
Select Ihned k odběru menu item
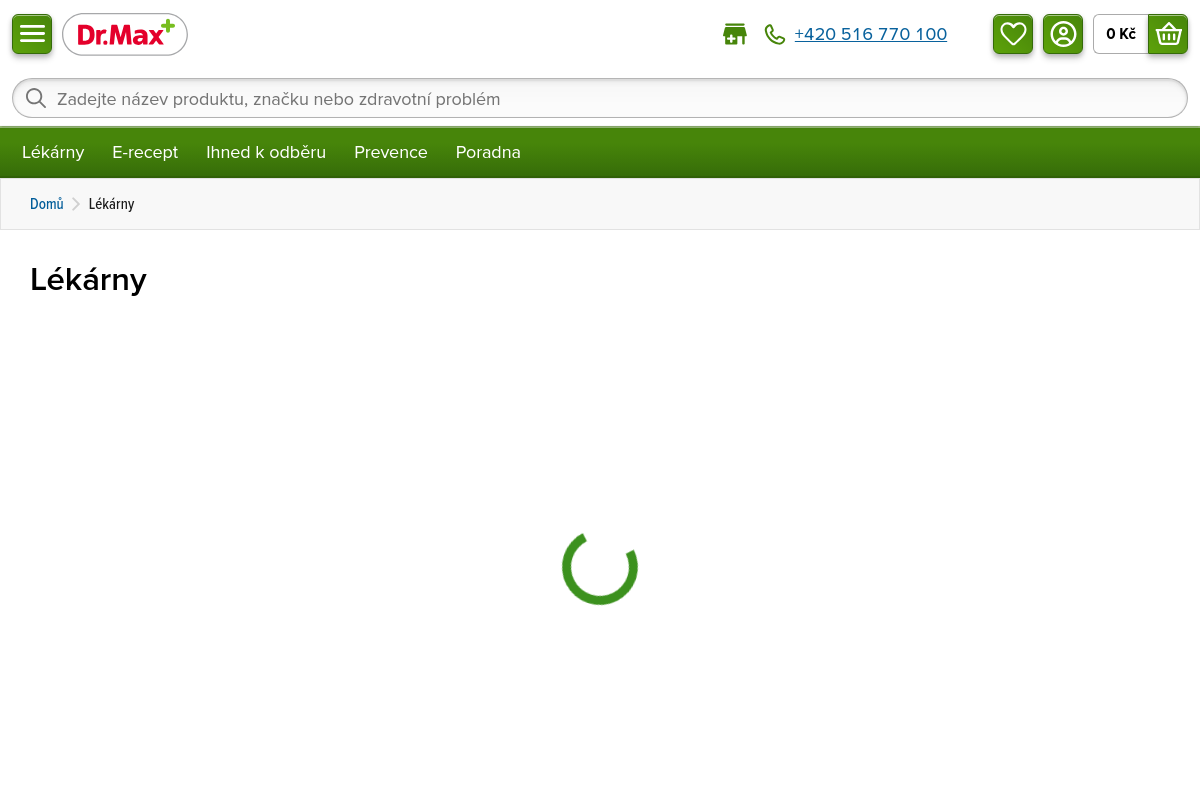266,152
